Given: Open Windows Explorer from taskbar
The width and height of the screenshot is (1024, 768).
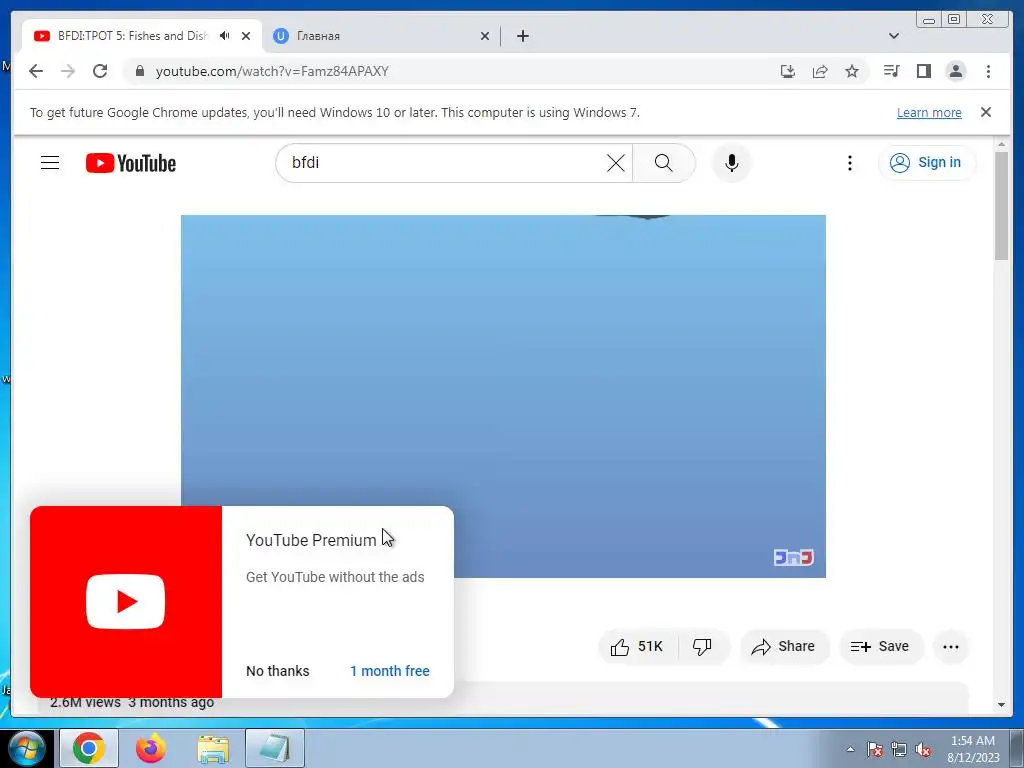Looking at the screenshot, I should [213, 748].
